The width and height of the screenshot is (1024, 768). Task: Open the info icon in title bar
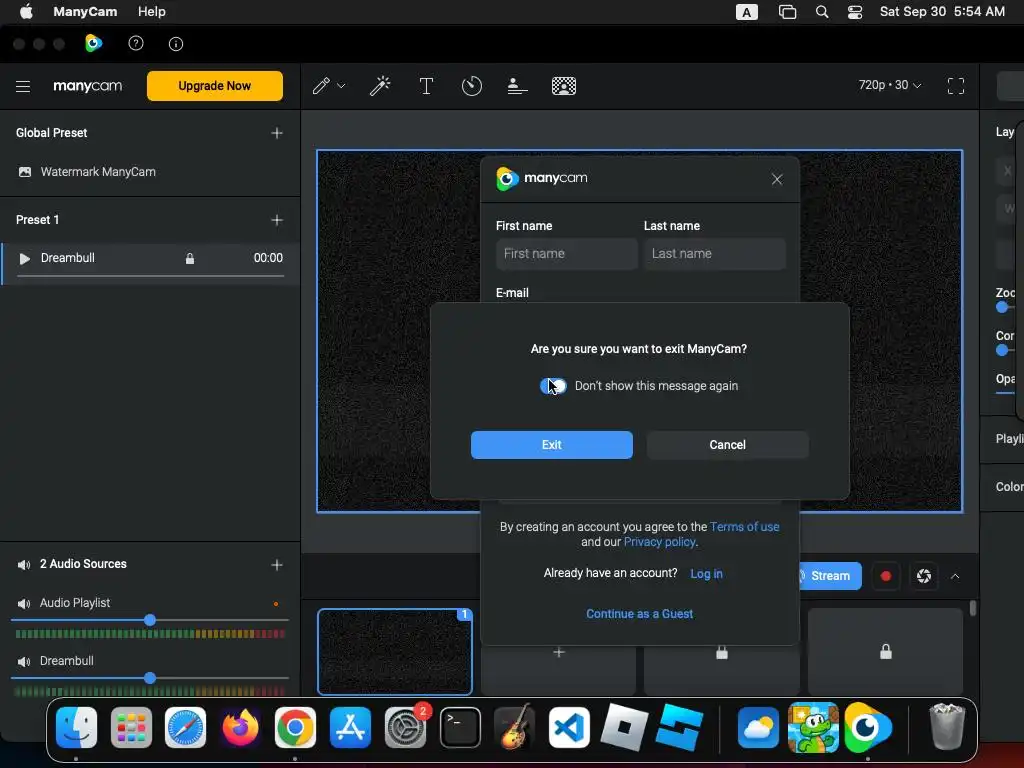tap(176, 44)
